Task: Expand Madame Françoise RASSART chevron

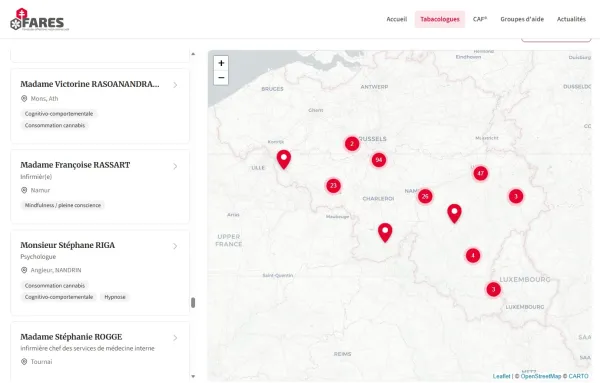Action: (x=175, y=166)
